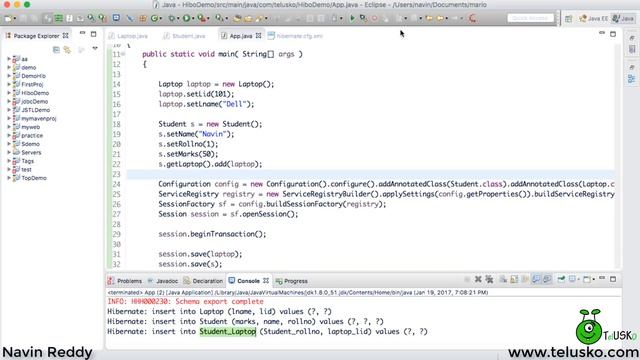Click Remove Launch X icon in Console
This screenshot has width=640, height=360.
pyautogui.click(x=478, y=280)
